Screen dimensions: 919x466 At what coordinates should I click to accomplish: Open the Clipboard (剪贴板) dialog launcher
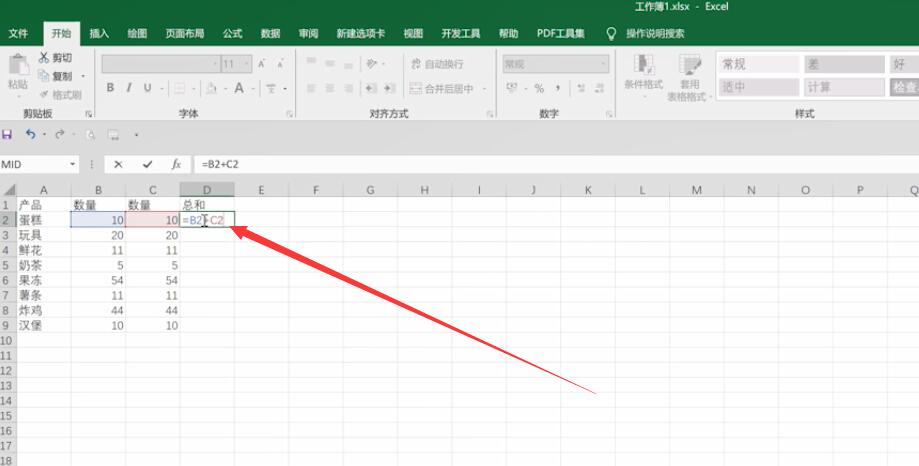89,114
